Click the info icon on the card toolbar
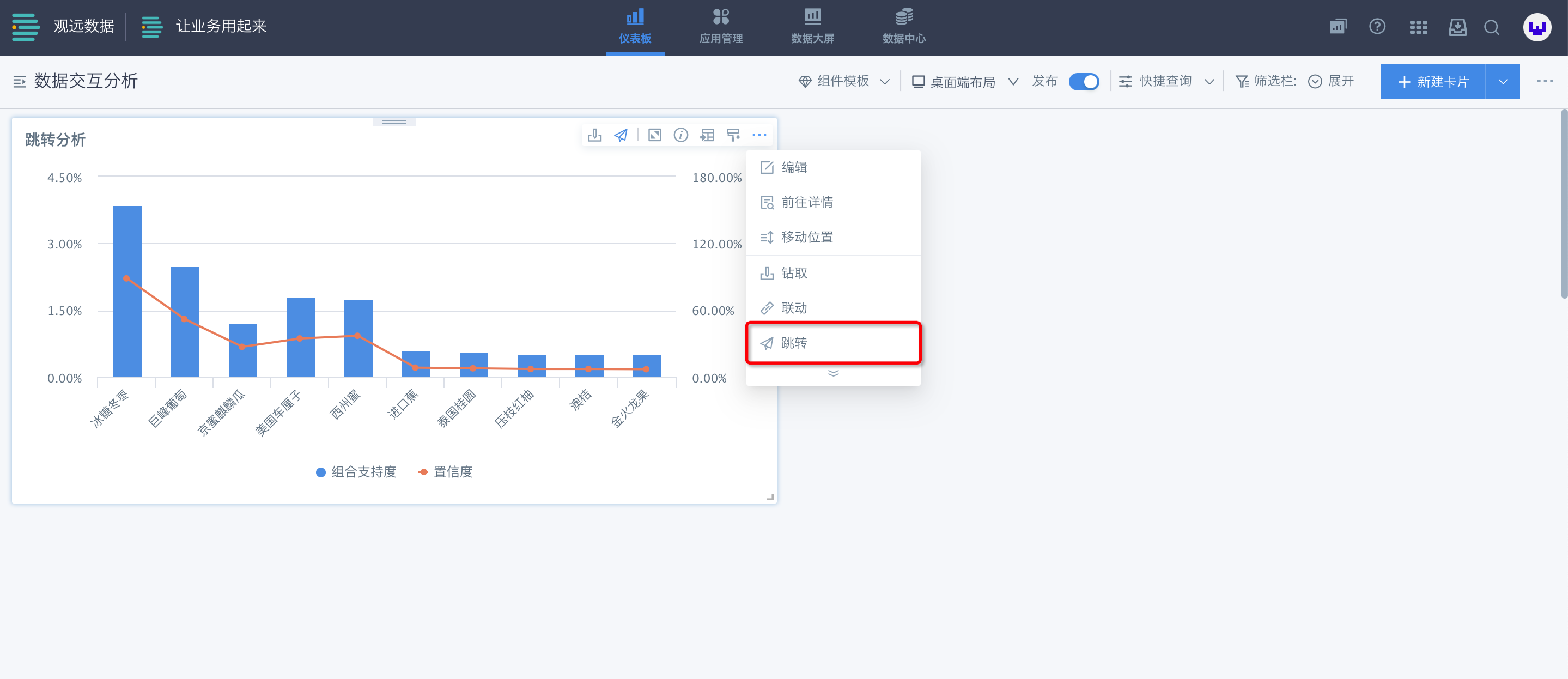This screenshot has width=1568, height=679. [x=680, y=135]
